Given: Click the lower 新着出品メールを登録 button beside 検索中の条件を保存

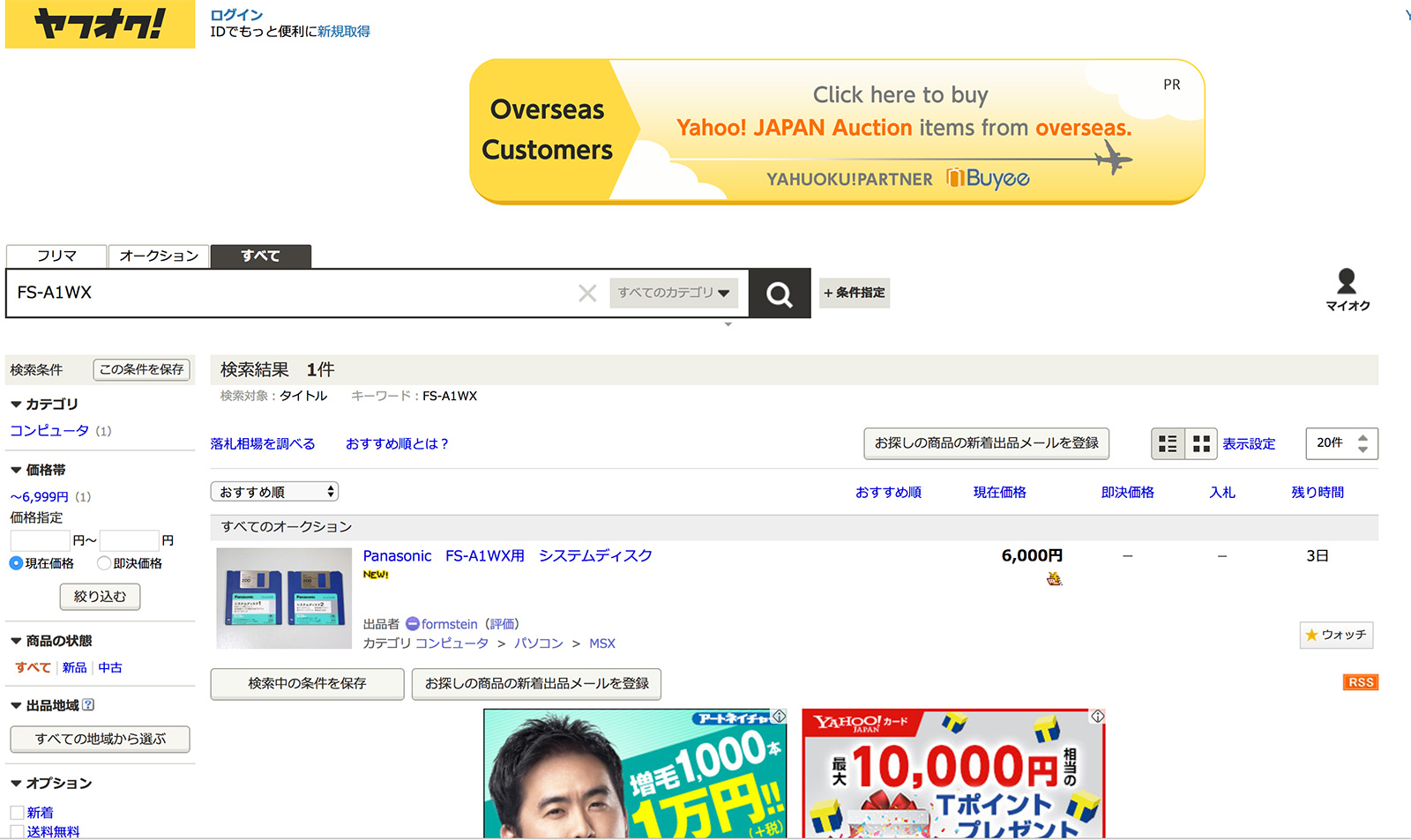Looking at the screenshot, I should coord(536,684).
